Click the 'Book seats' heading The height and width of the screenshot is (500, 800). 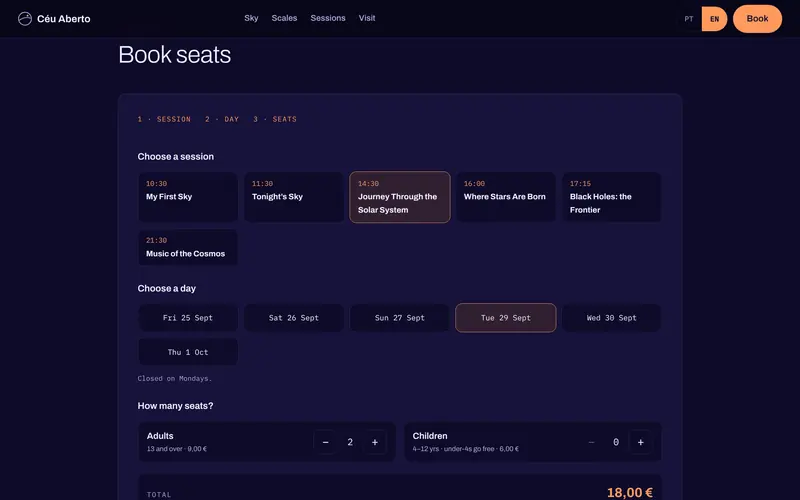pyautogui.click(x=174, y=55)
